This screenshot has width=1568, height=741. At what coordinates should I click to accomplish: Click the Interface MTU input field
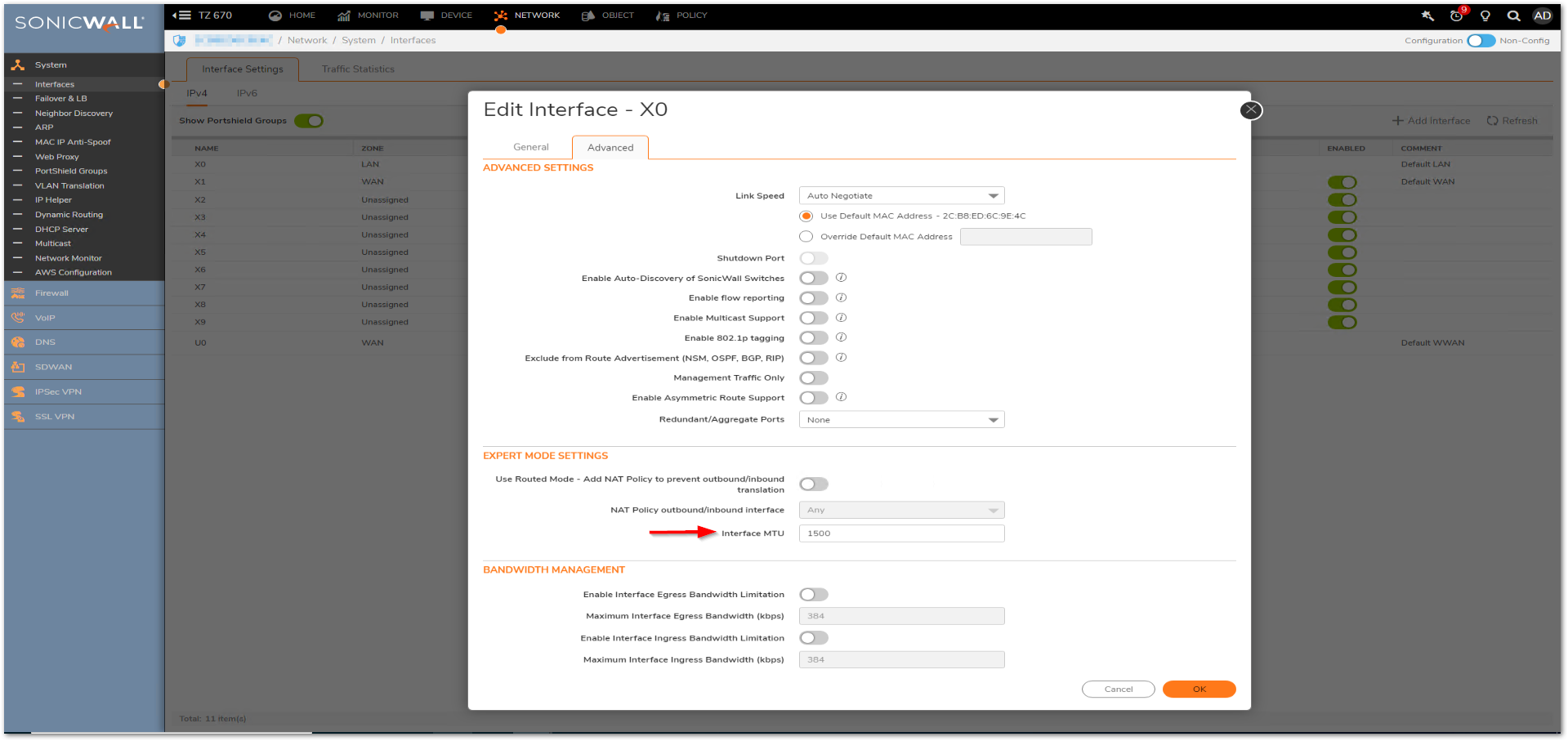(x=901, y=533)
